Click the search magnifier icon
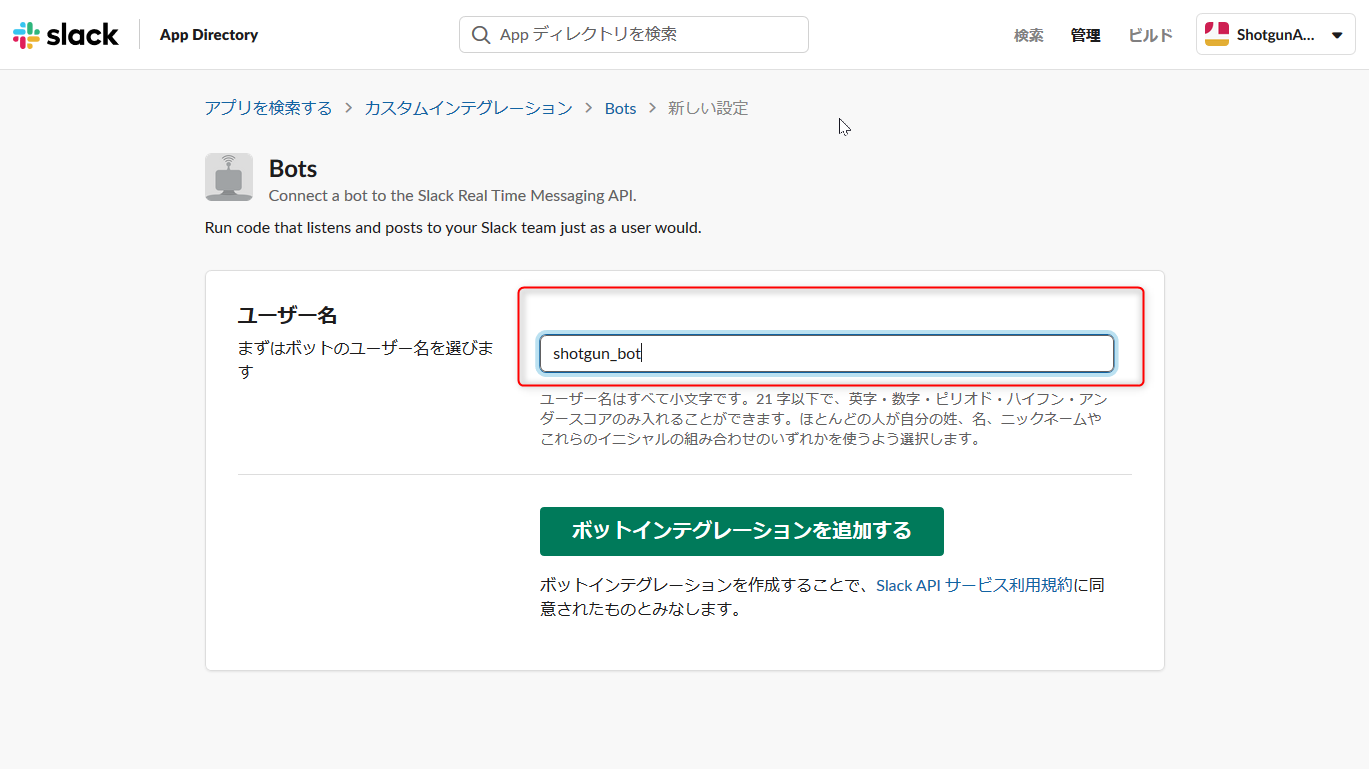The image size is (1369, 769). tap(481, 35)
